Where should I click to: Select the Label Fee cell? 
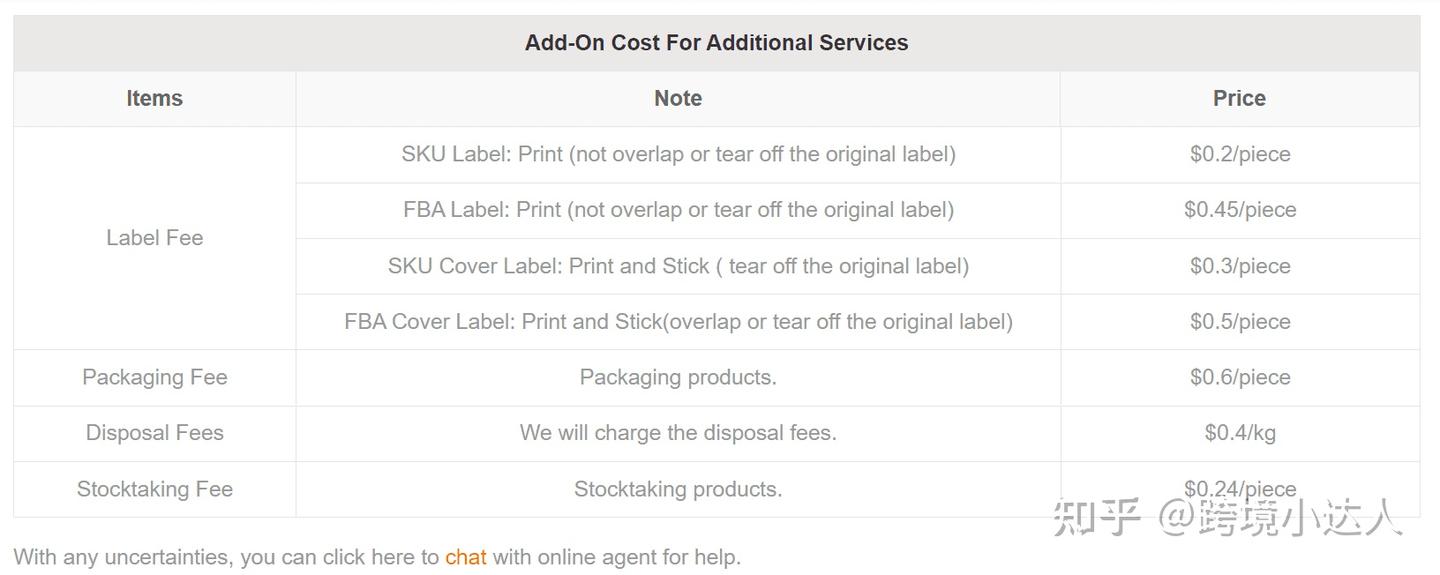coord(154,238)
